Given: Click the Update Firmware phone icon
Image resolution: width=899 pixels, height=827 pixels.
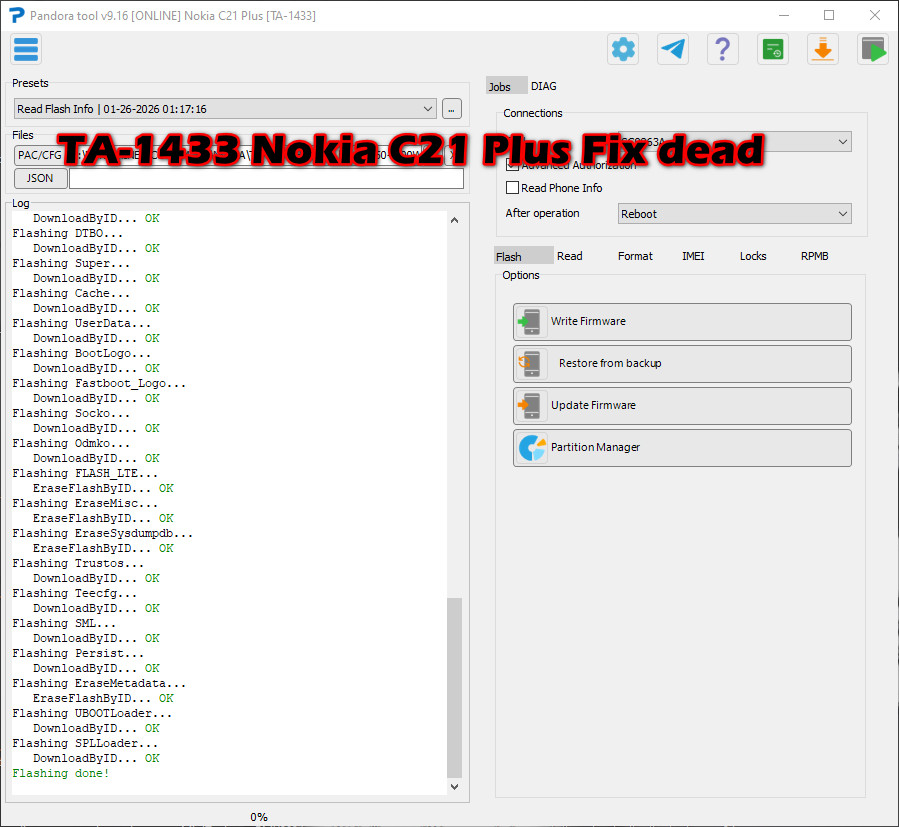Looking at the screenshot, I should coord(530,405).
